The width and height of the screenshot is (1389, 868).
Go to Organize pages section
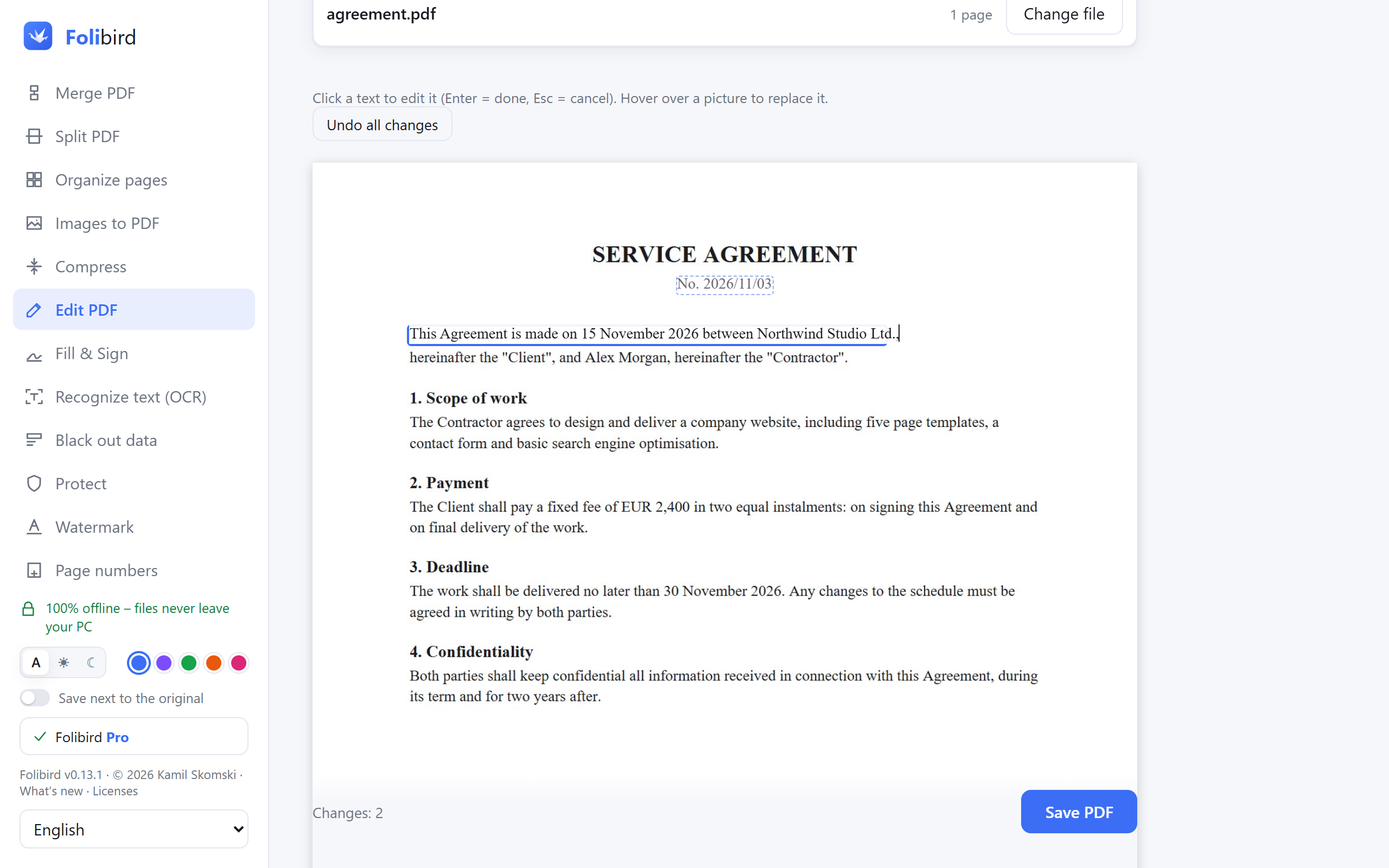coord(133,180)
